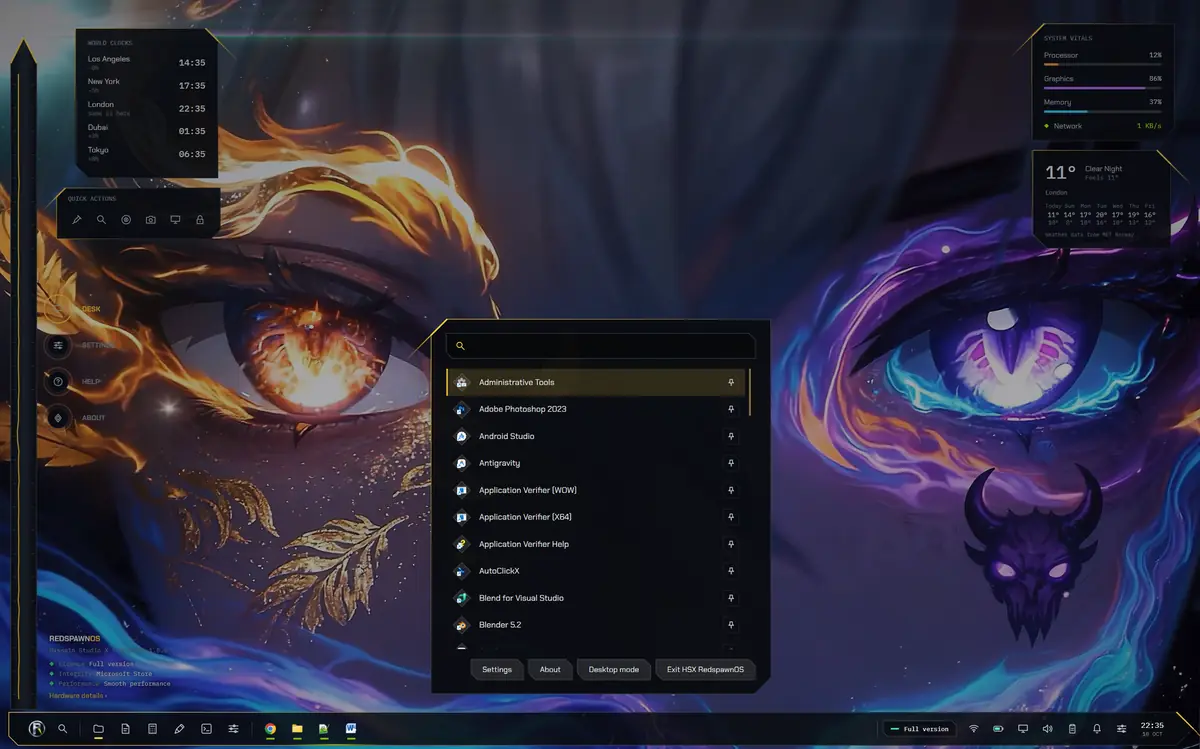Pin Administrative Tools using its pin icon

pos(731,382)
